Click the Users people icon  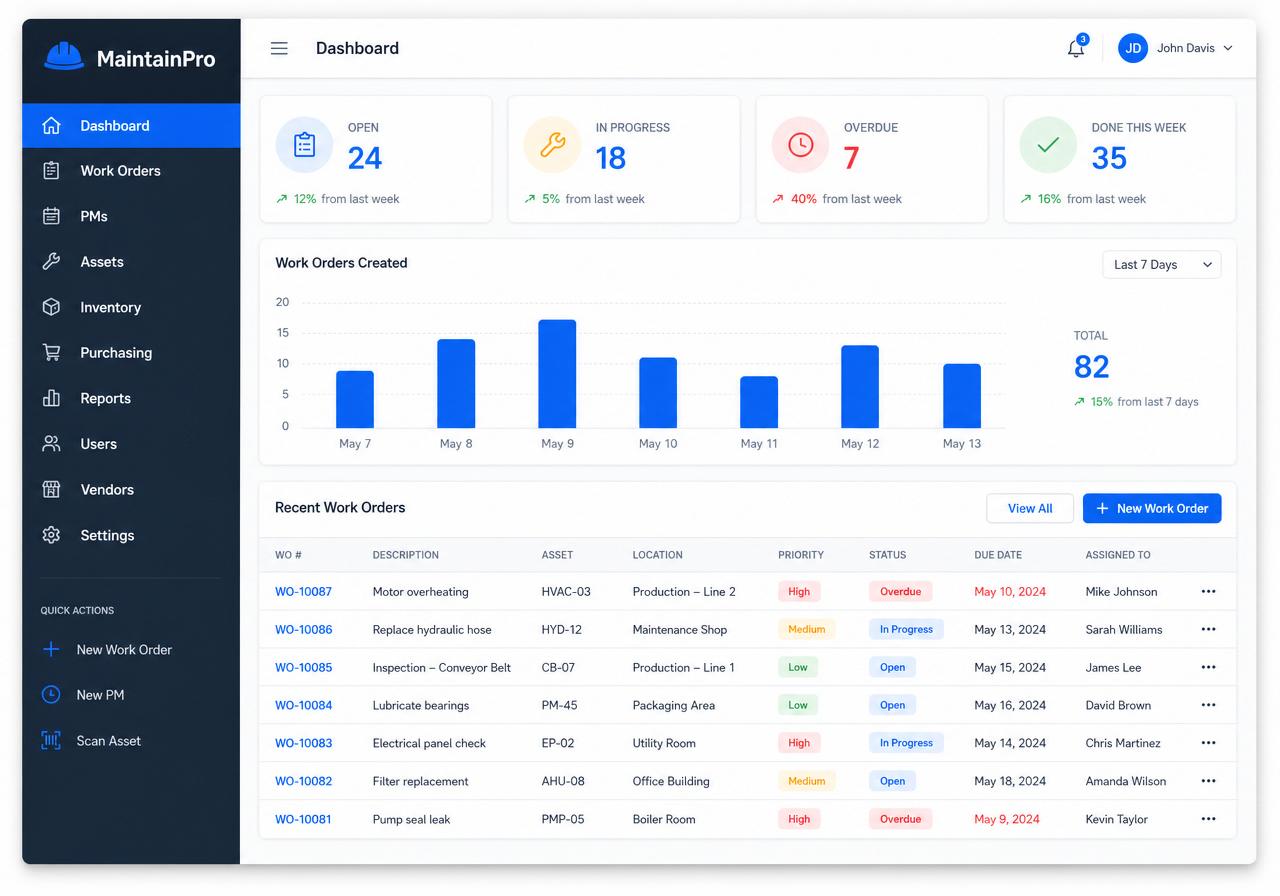pos(51,444)
